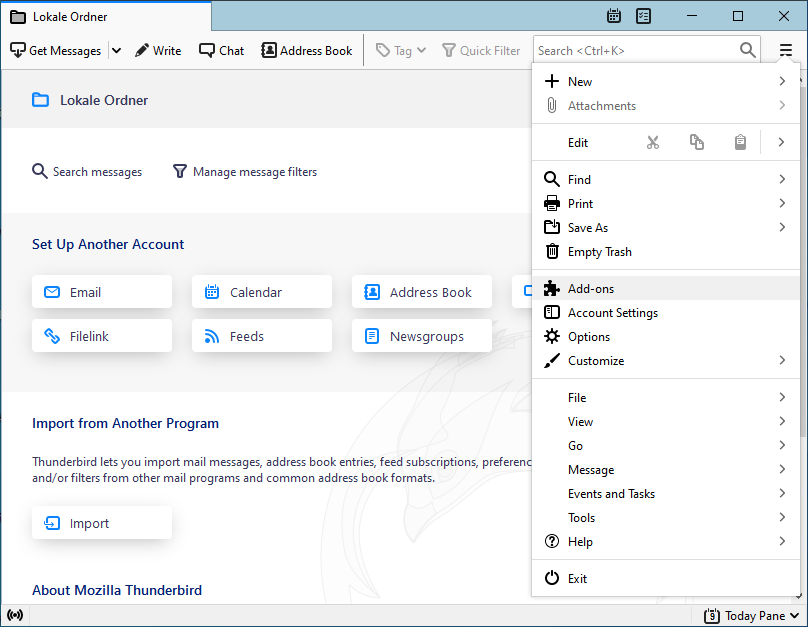The width and height of the screenshot is (808, 627).
Task: Exit Thunderbird via the Exit item
Action: coord(665,579)
